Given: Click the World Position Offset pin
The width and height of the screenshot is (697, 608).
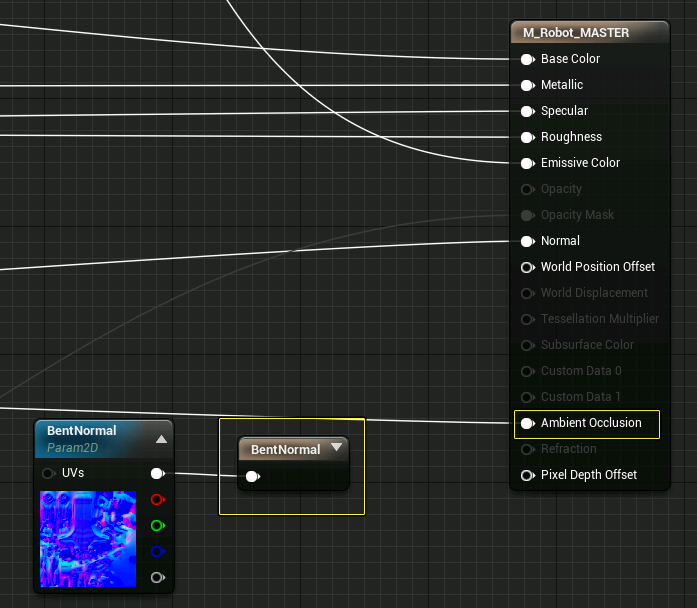Looking at the screenshot, I should click(x=528, y=268).
